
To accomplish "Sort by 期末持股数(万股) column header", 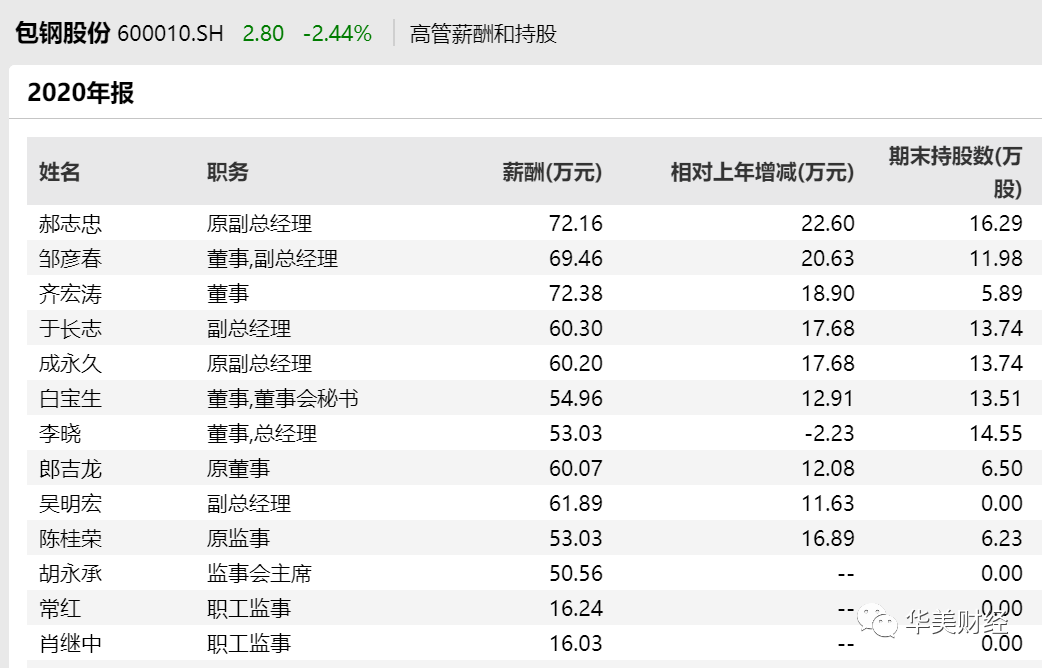I will pyautogui.click(x=956, y=171).
